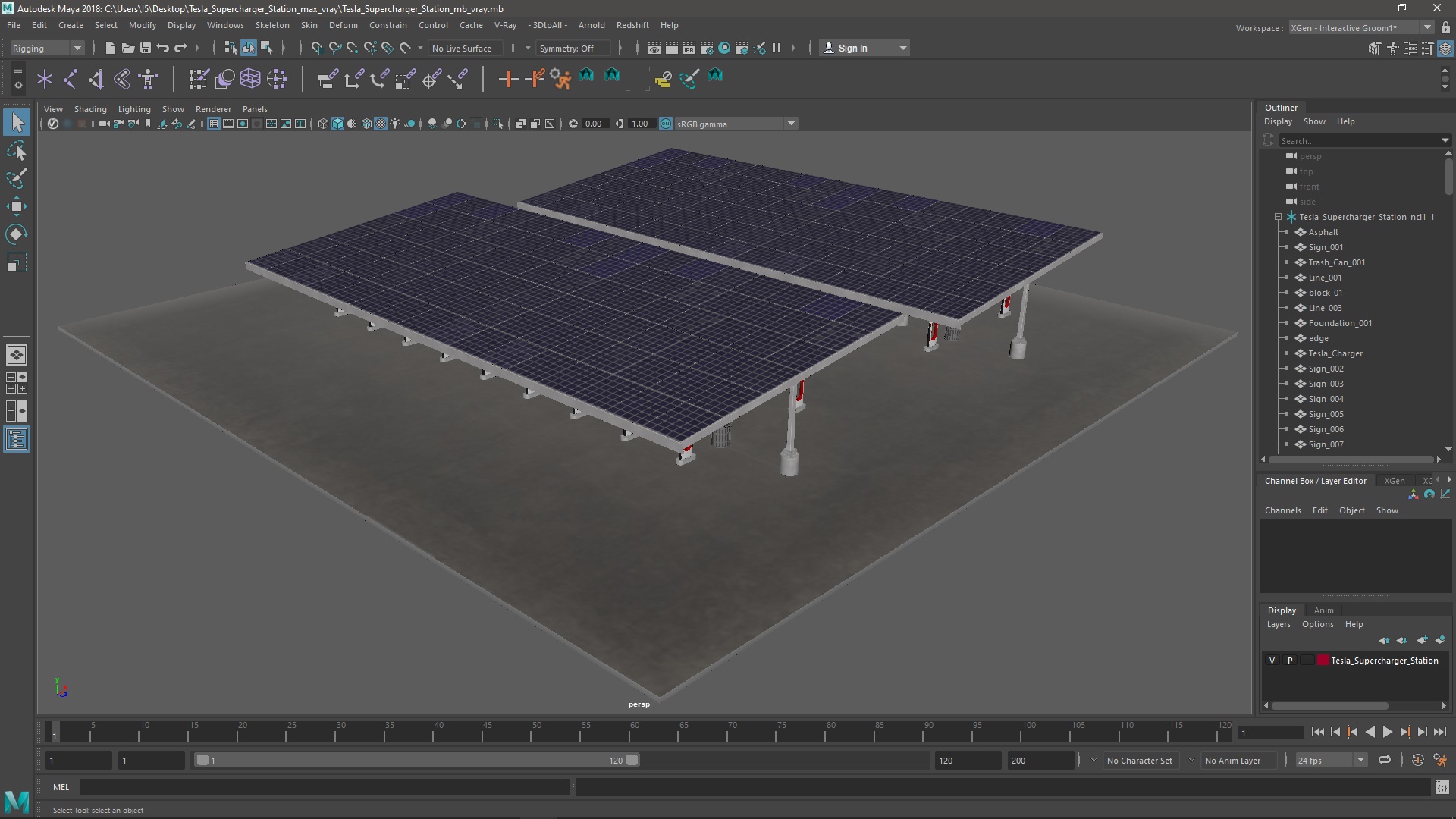Open the No Character Set dropdown arrow
Screen dimensions: 1456x819
(x=1094, y=760)
